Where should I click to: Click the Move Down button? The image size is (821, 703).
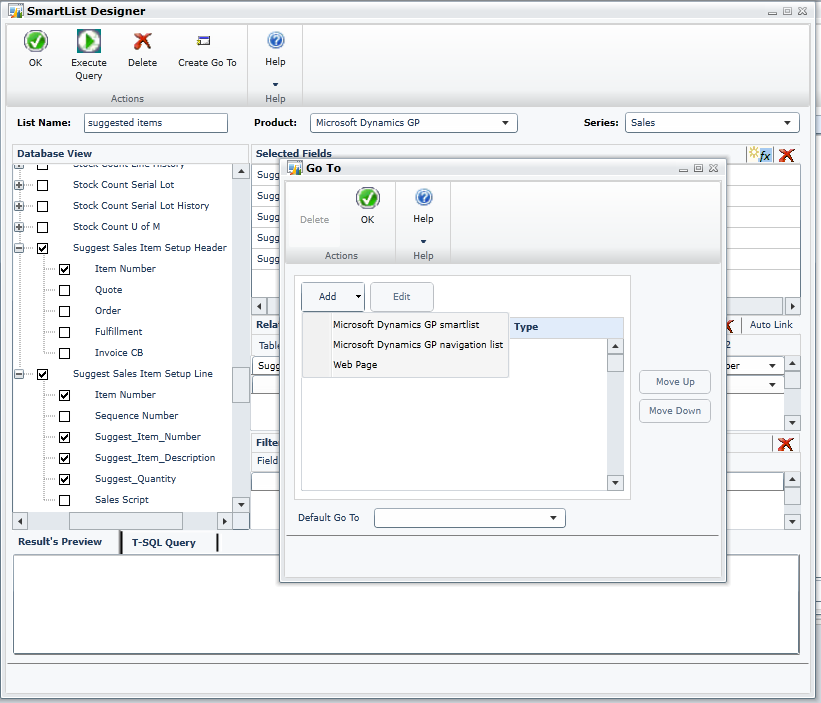pos(675,411)
